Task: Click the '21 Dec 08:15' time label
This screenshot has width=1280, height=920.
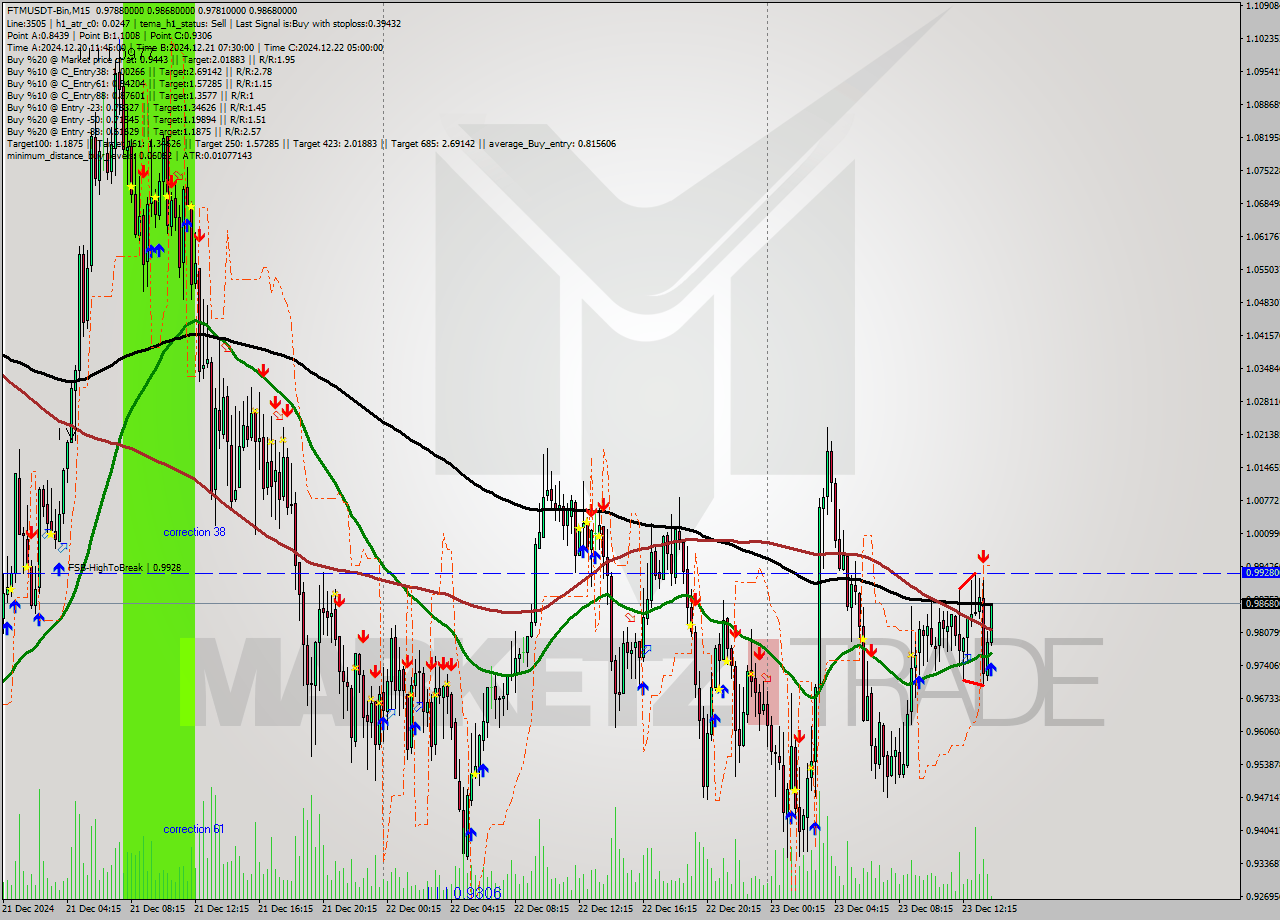Action: [157, 909]
